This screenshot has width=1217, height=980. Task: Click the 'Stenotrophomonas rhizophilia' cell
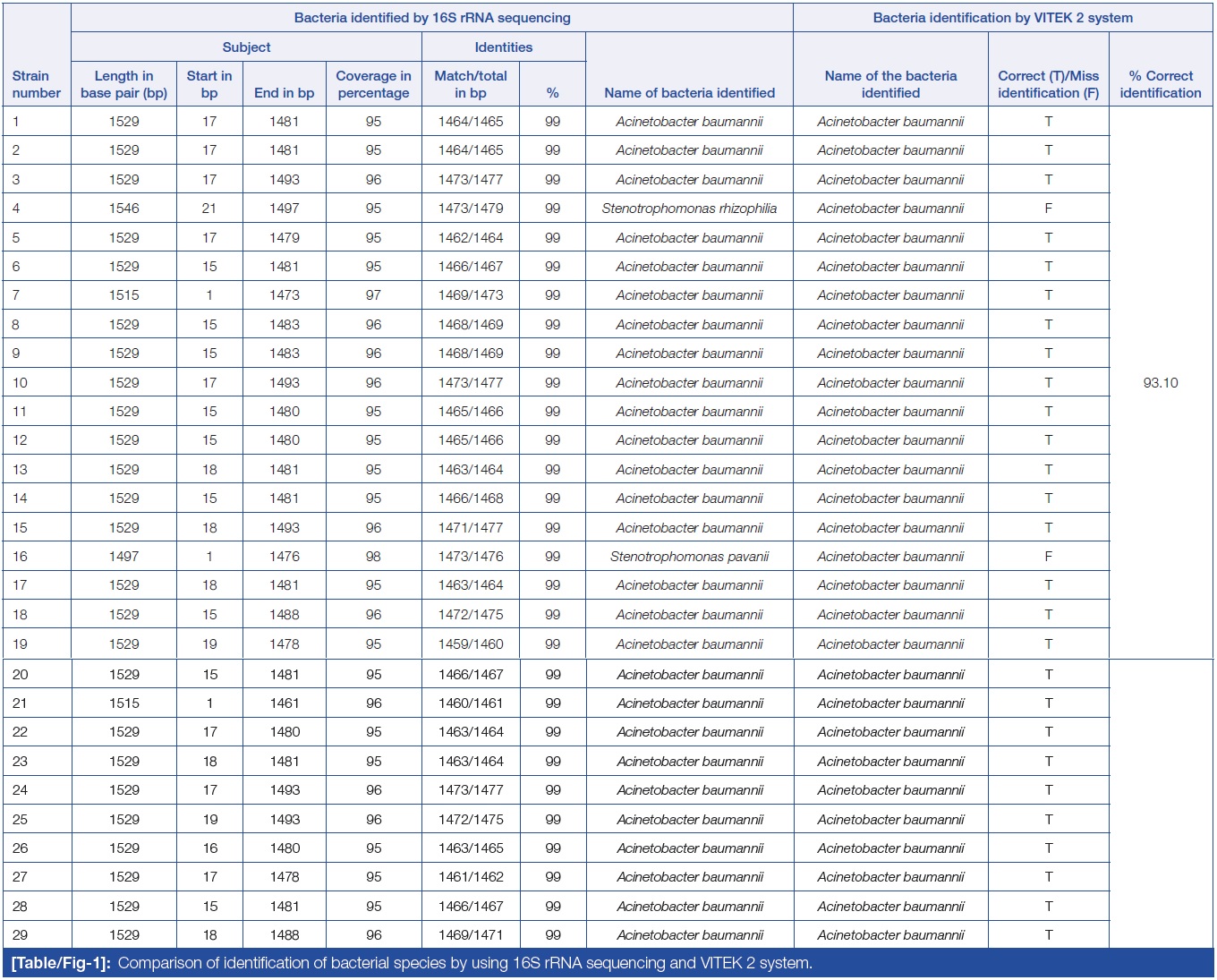point(689,209)
